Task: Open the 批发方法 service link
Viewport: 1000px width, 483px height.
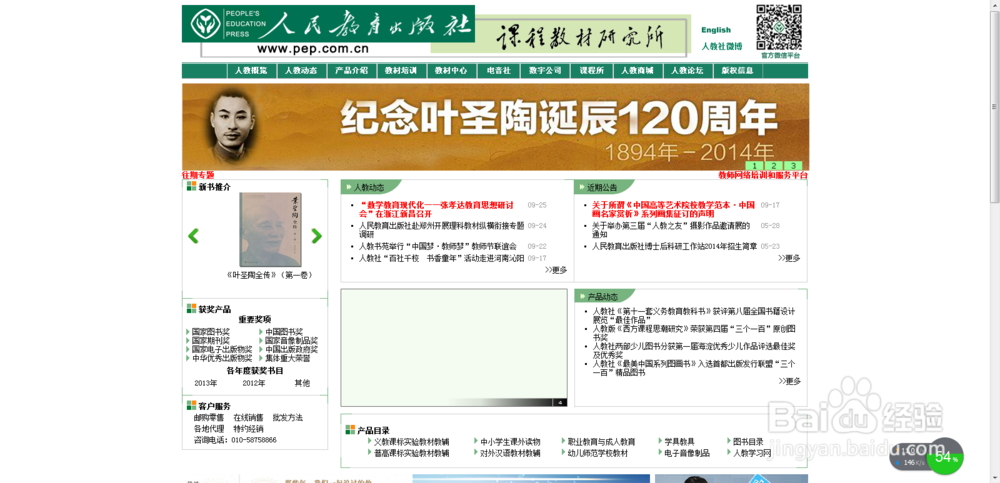Action: (x=288, y=418)
